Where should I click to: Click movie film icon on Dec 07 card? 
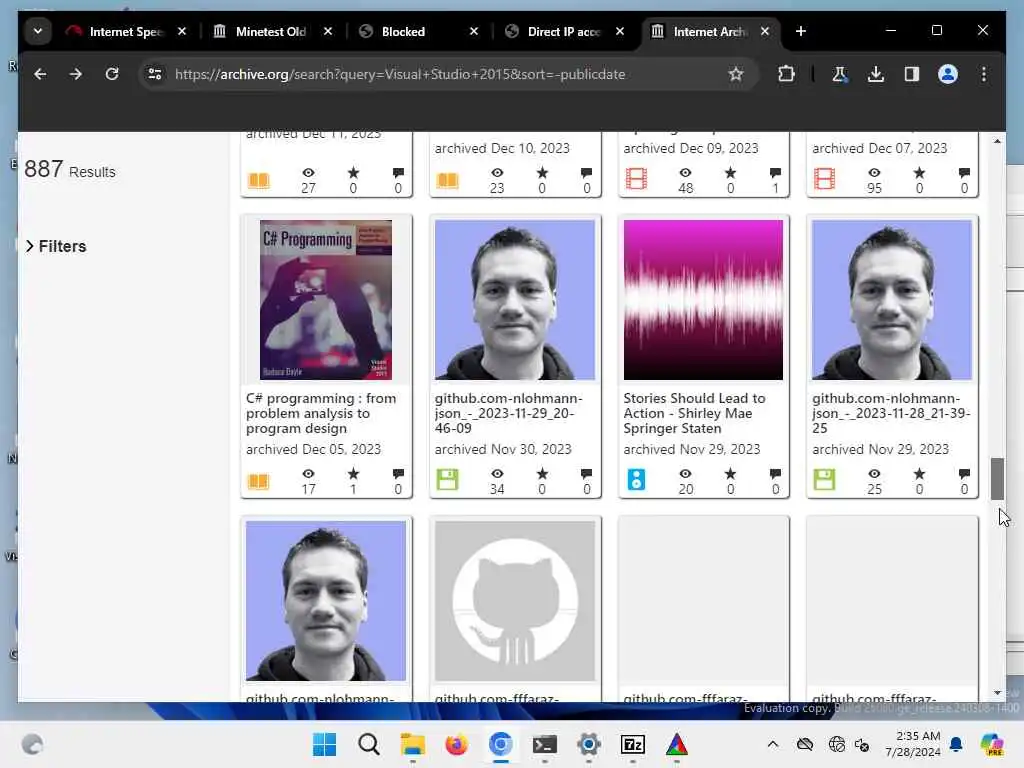click(x=824, y=179)
